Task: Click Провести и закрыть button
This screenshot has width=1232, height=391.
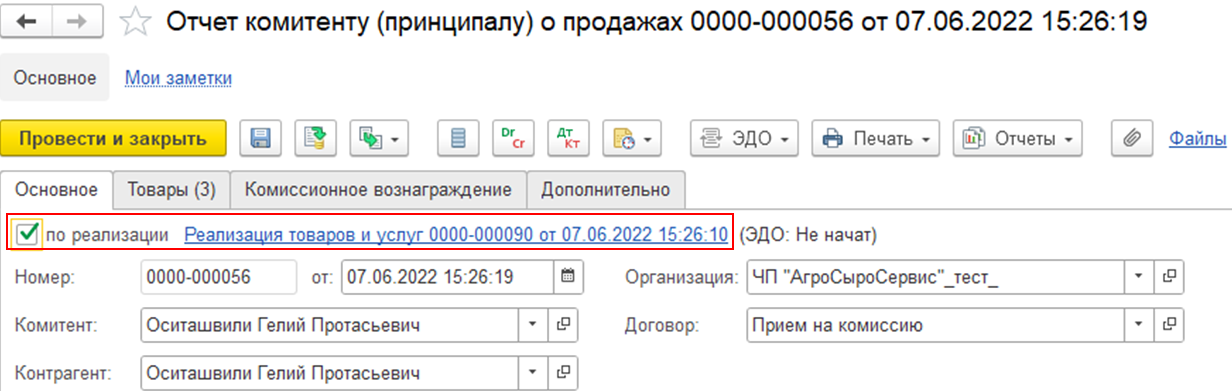Action: [x=113, y=139]
